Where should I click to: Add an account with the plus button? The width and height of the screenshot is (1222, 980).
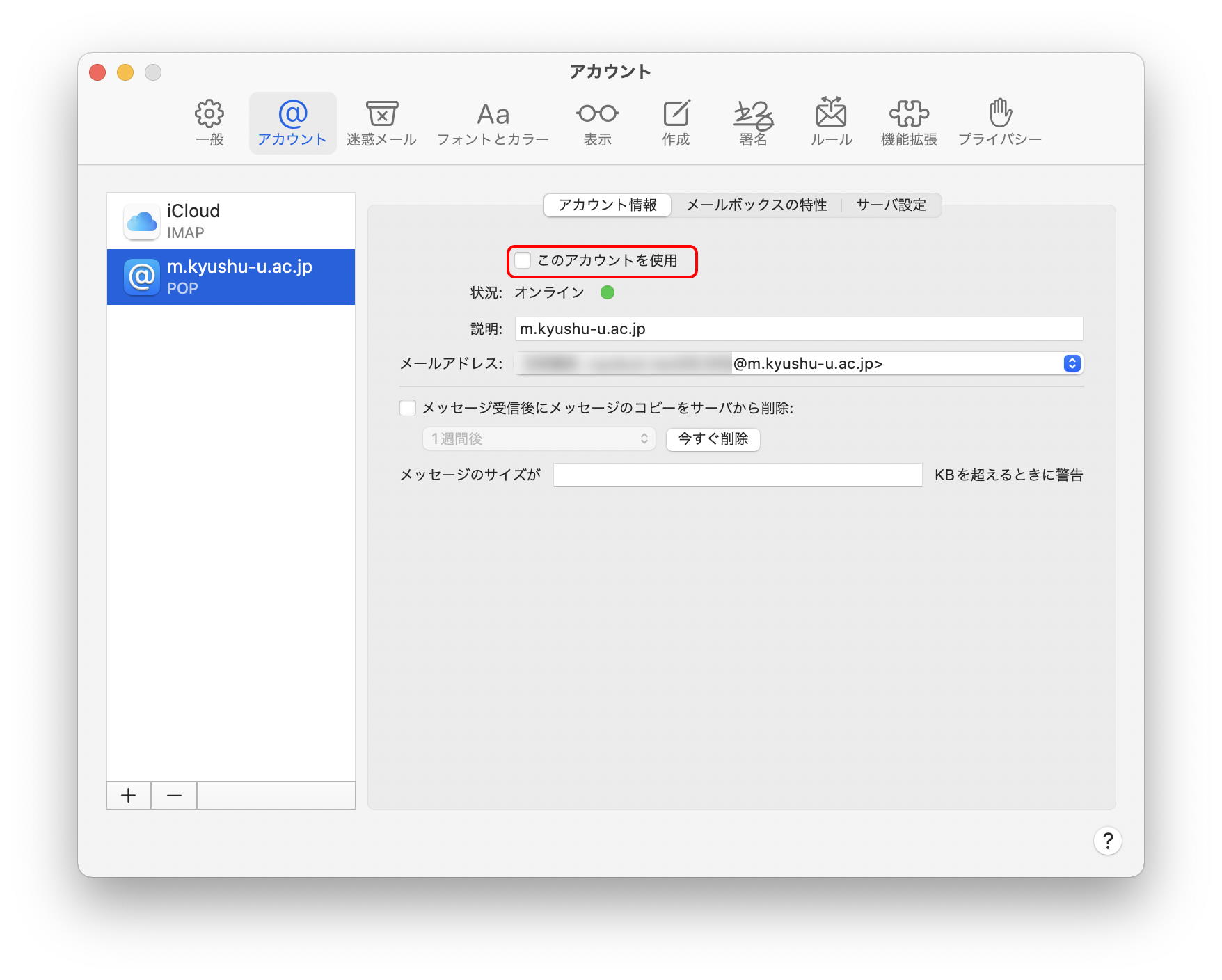pos(129,796)
